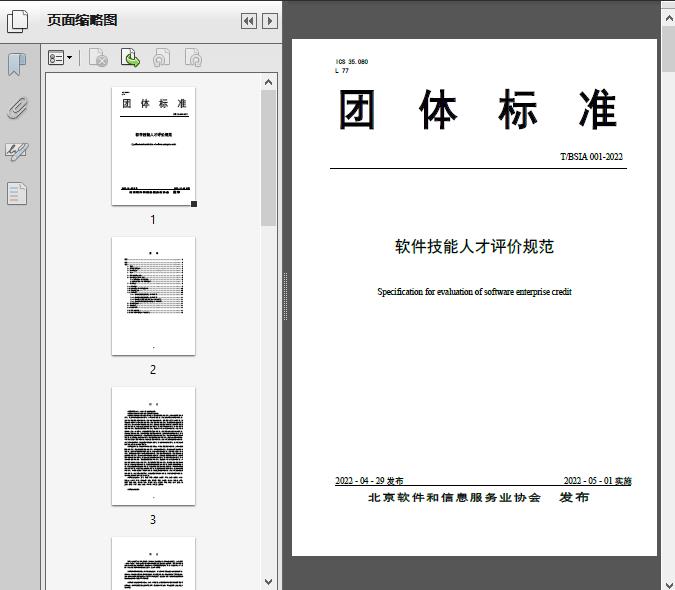
Task: Open thumbnail options menu dropdown
Action: click(x=60, y=58)
